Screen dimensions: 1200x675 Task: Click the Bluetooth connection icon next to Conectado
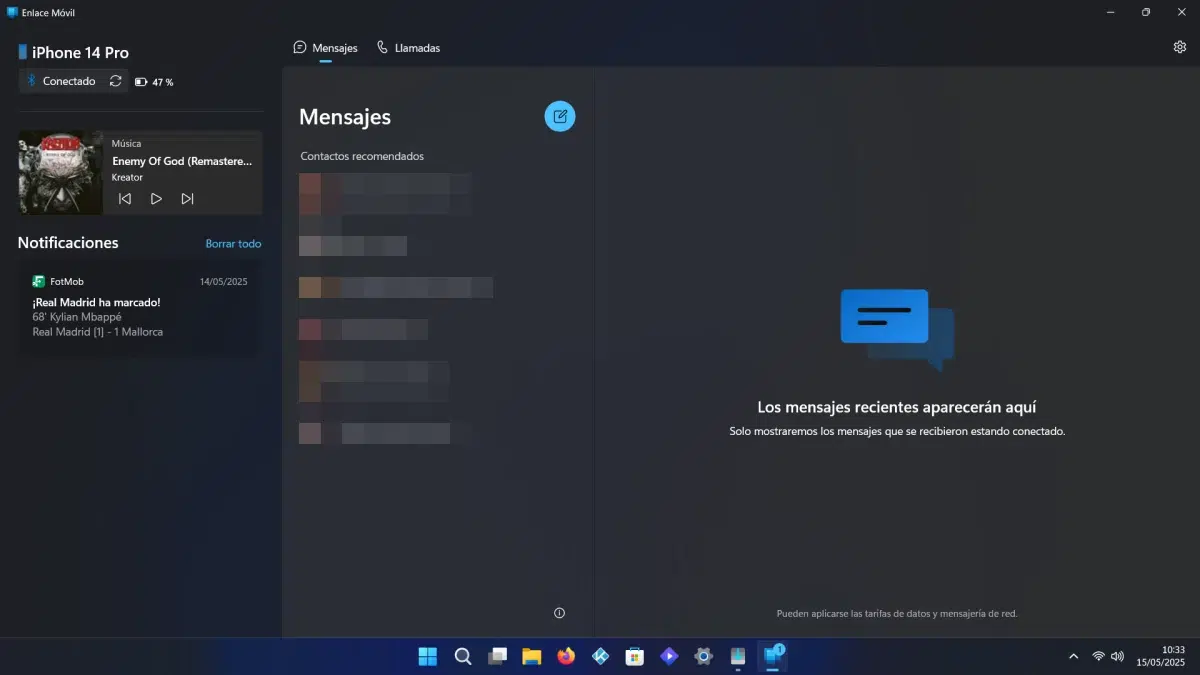click(32, 81)
